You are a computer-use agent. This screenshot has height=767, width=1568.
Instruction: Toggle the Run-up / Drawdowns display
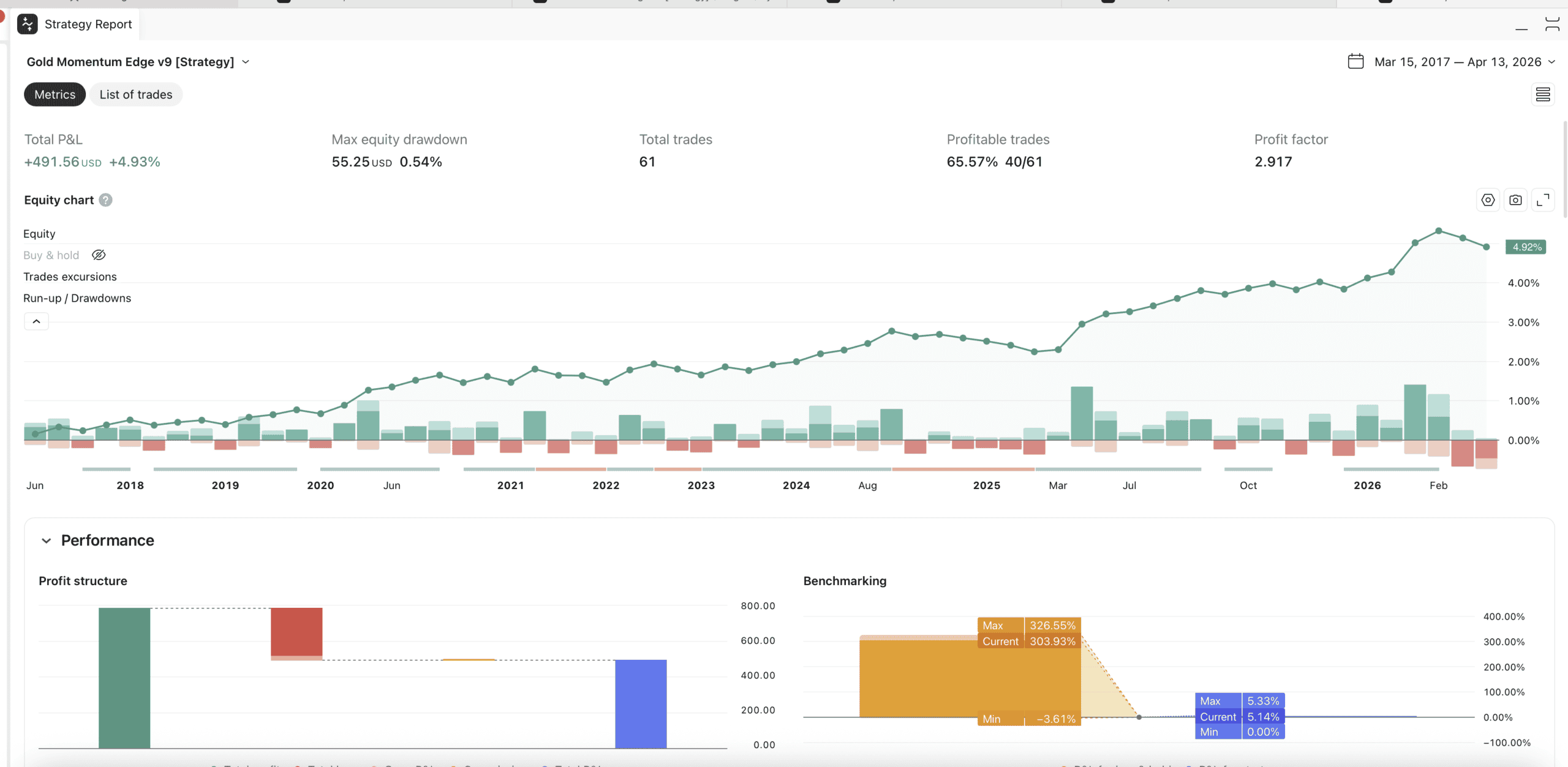(x=77, y=298)
